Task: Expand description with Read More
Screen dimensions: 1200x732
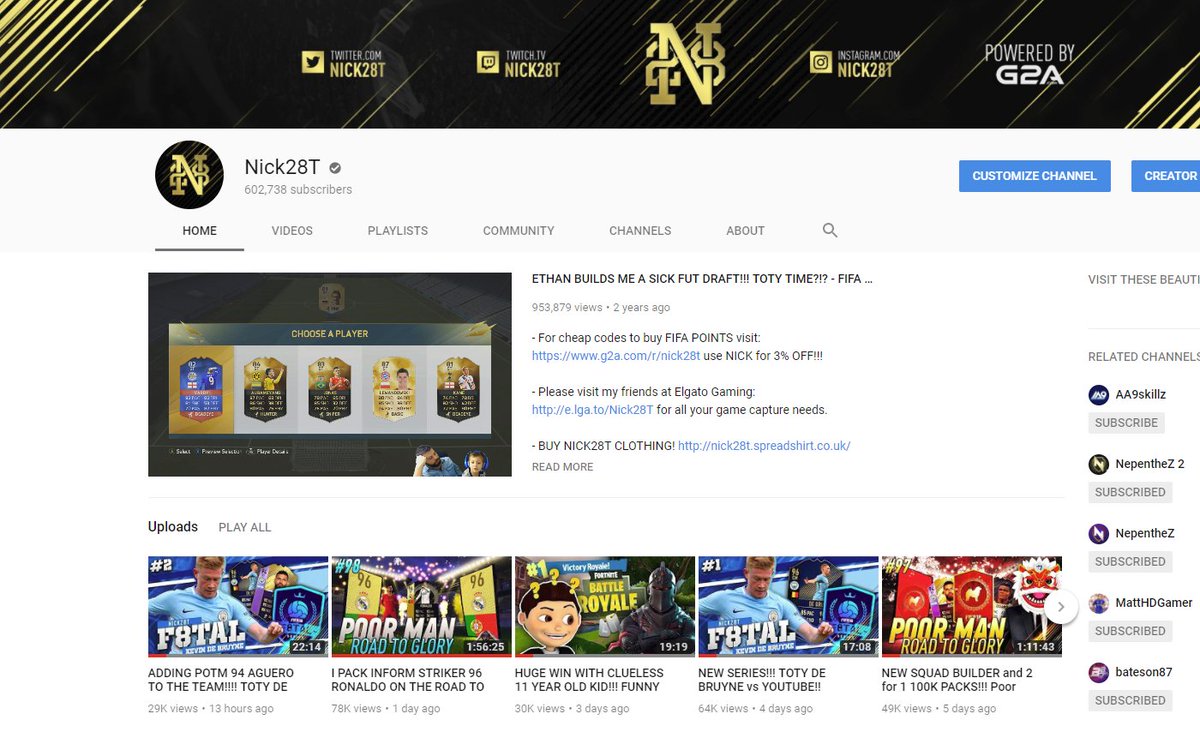Action: click(562, 467)
